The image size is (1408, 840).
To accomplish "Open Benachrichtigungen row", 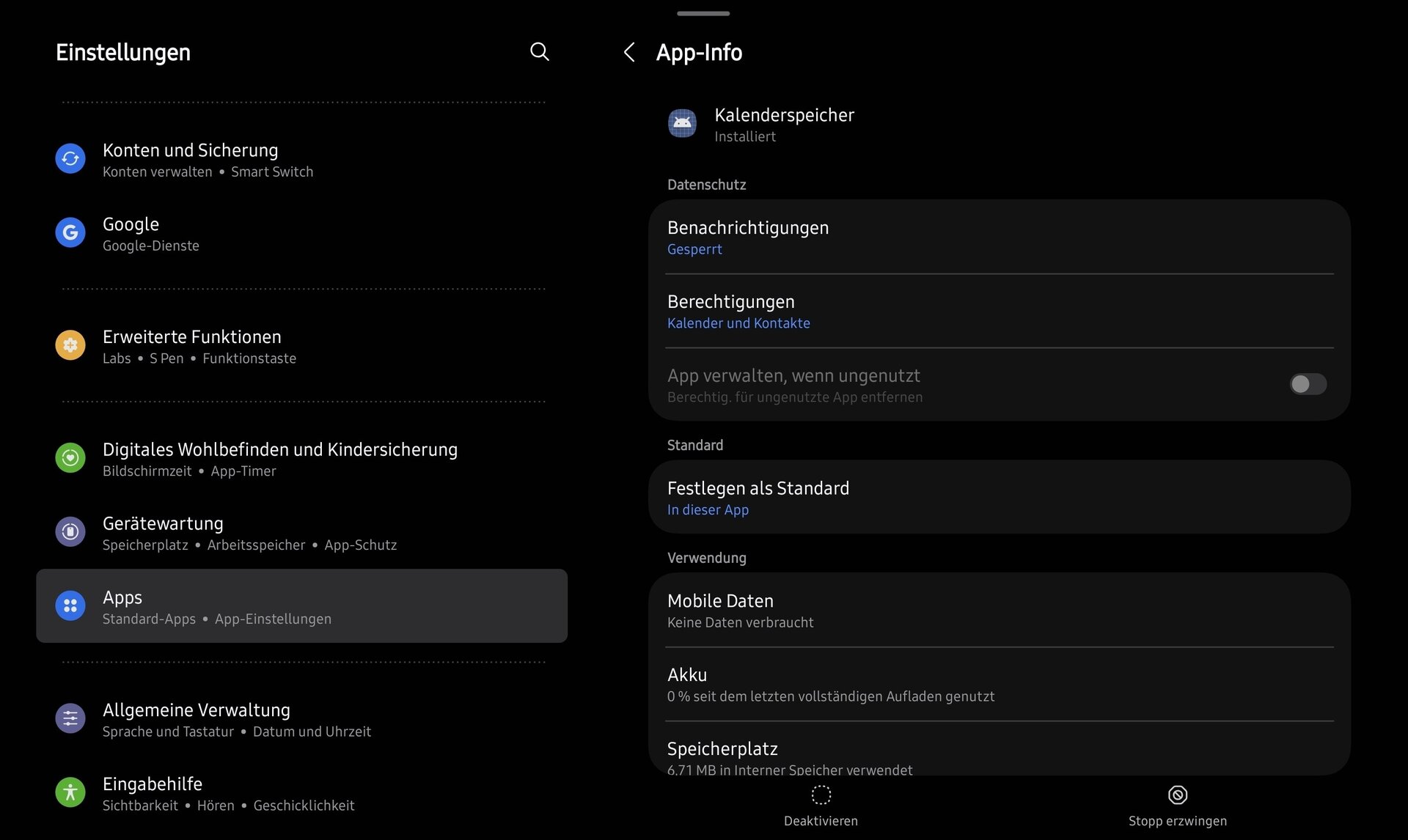I will (1000, 237).
